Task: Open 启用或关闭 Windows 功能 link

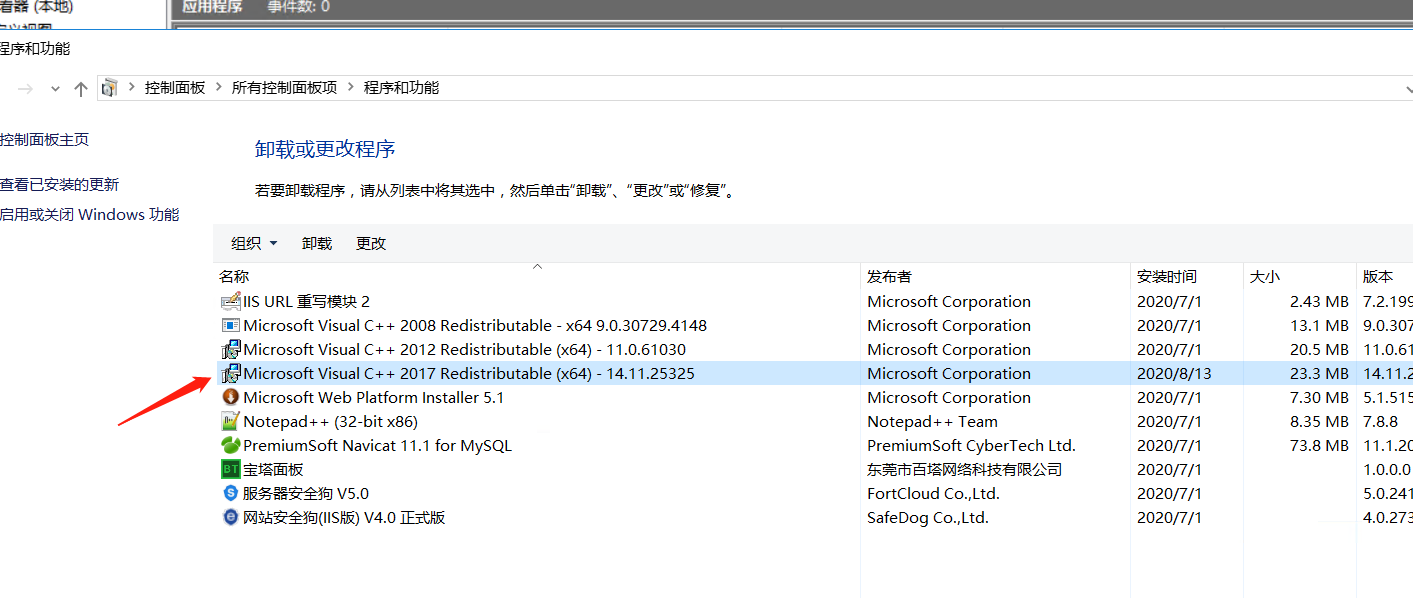Action: pos(89,215)
